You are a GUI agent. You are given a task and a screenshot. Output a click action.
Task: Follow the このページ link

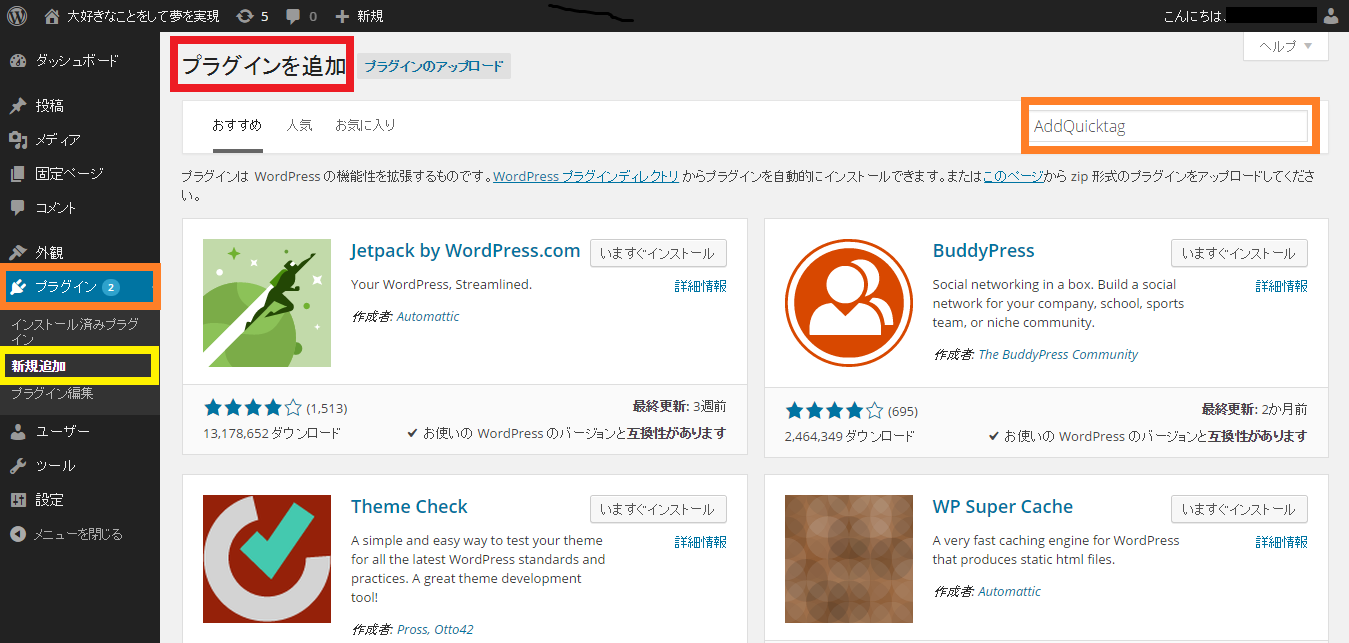[1013, 176]
